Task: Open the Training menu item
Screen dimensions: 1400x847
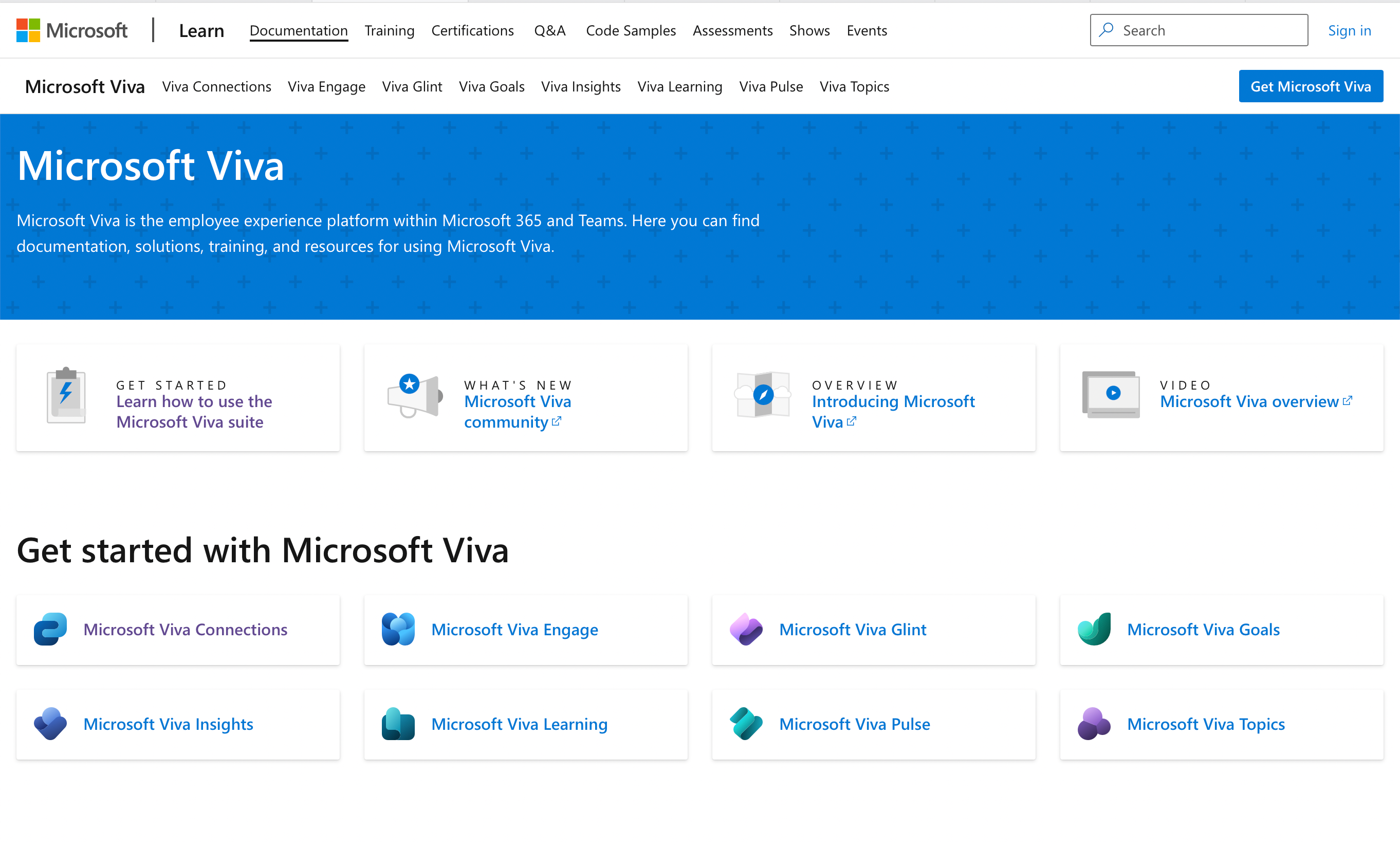Action: point(390,31)
